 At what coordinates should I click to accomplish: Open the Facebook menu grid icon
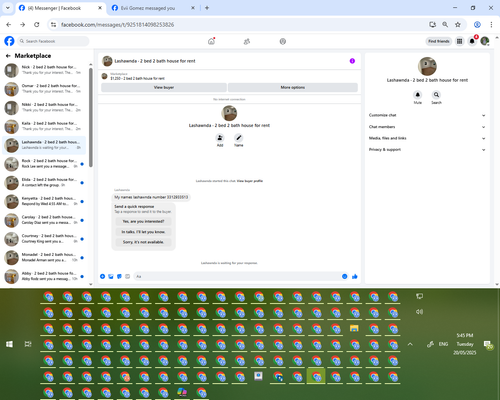pyautogui.click(x=459, y=41)
